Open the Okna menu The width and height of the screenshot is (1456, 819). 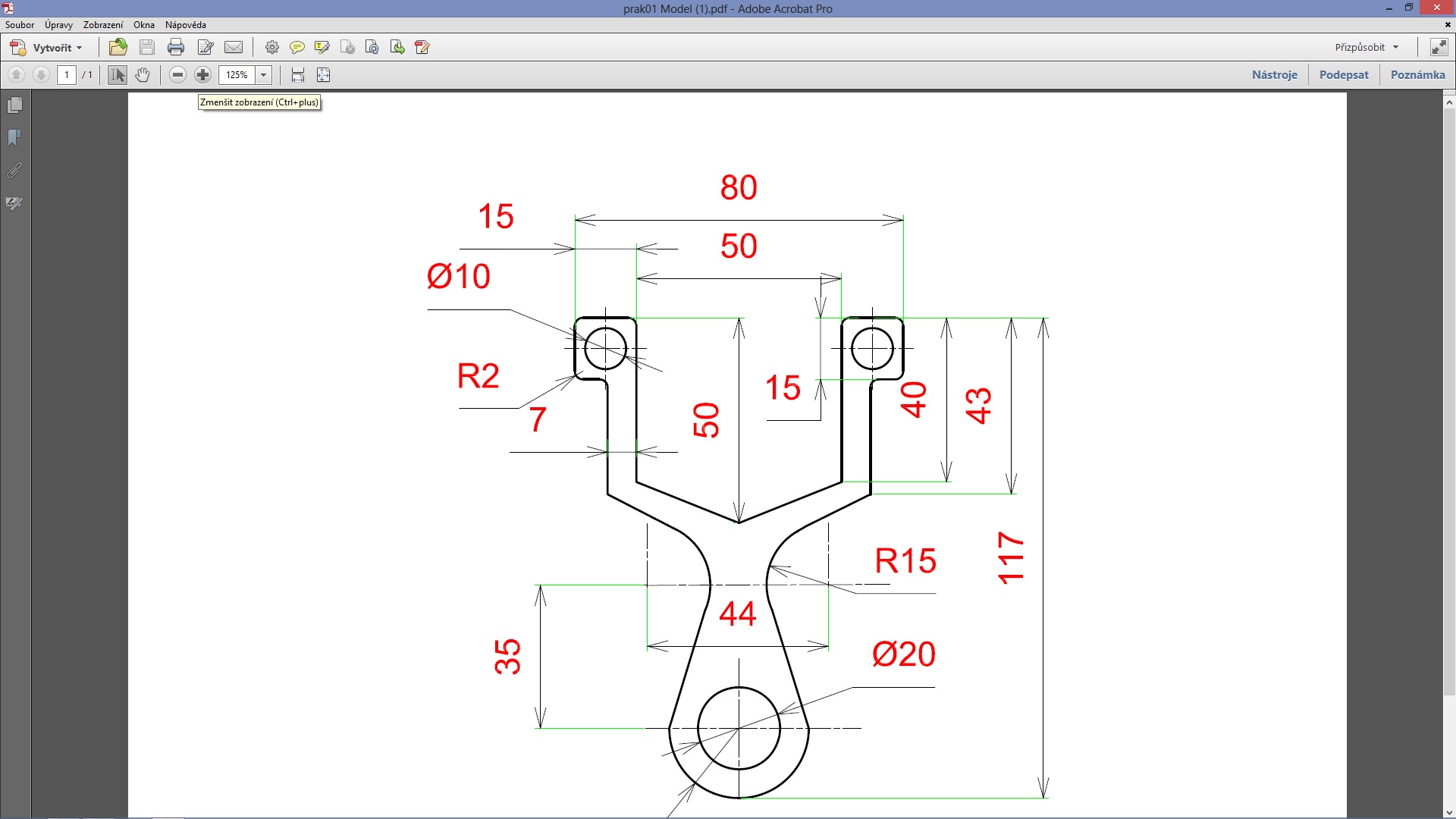tap(144, 24)
